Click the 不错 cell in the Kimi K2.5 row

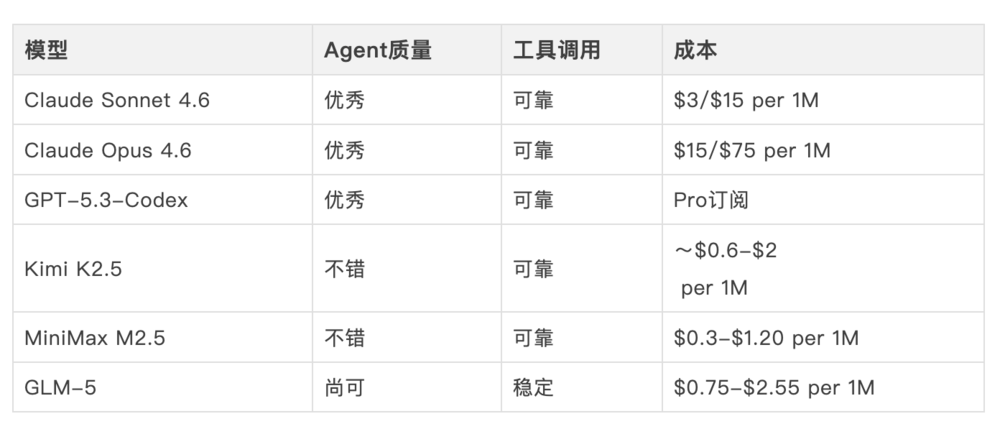344,269
